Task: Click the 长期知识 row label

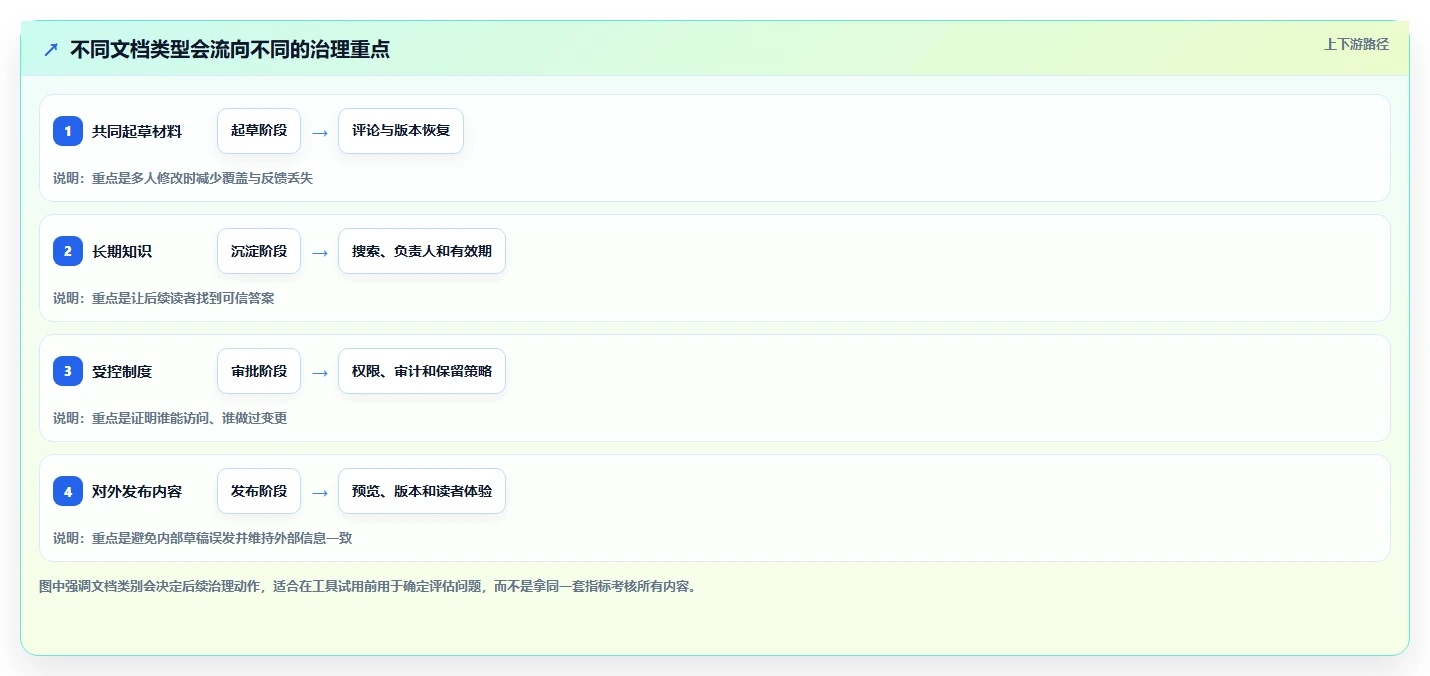Action: [122, 251]
